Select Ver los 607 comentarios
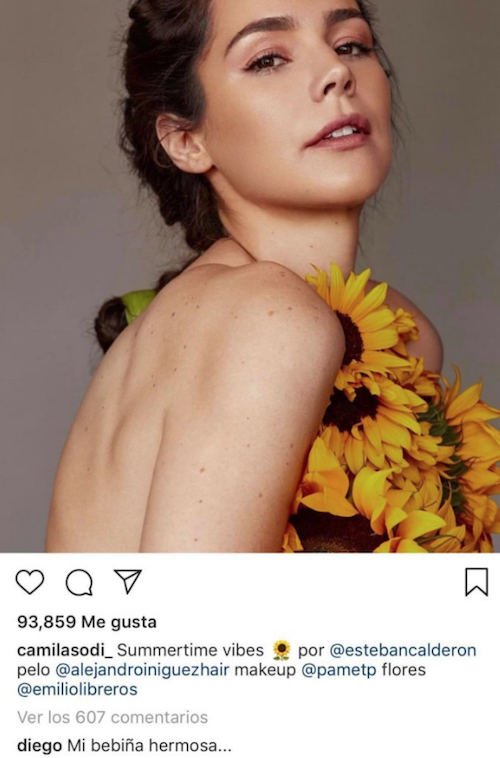The width and height of the screenshot is (500, 758). [x=113, y=717]
